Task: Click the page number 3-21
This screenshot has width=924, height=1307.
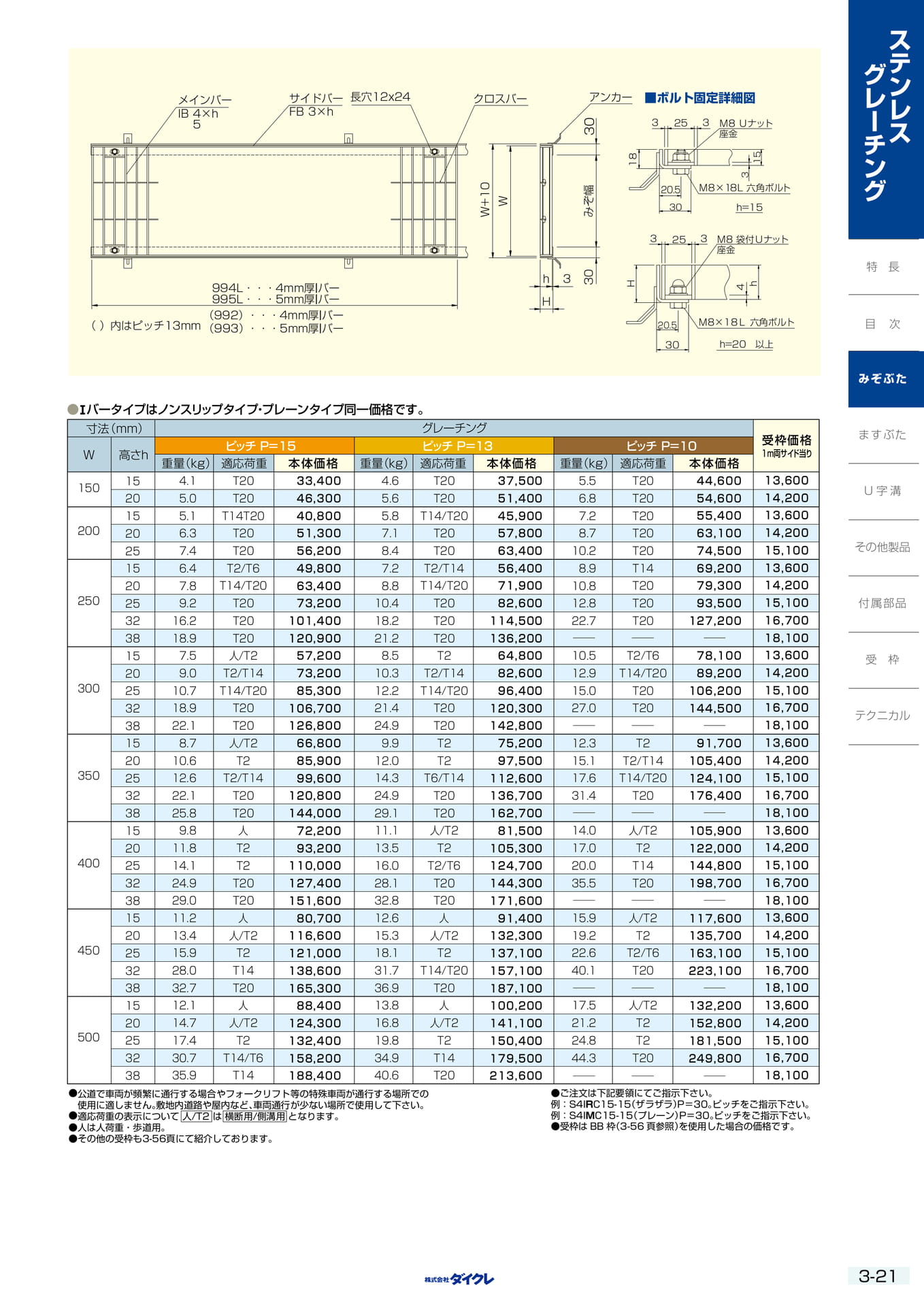Action: click(878, 1276)
